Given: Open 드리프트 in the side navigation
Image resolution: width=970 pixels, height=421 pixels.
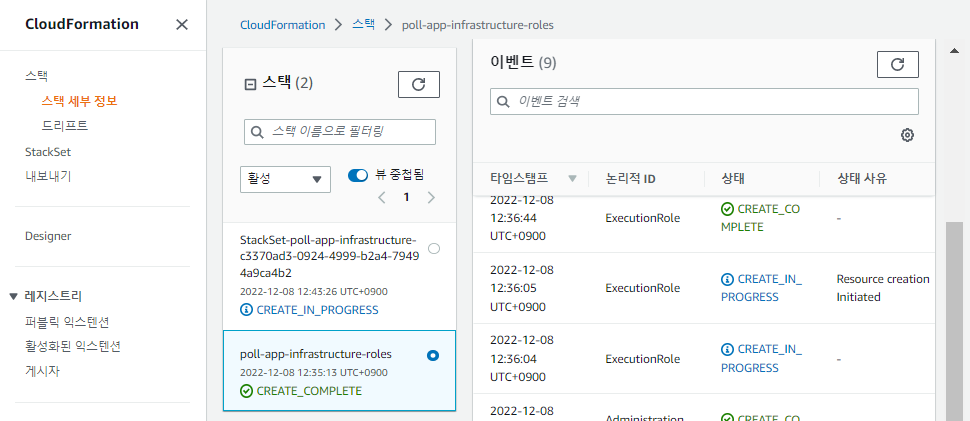Looking at the screenshot, I should (x=65, y=125).
